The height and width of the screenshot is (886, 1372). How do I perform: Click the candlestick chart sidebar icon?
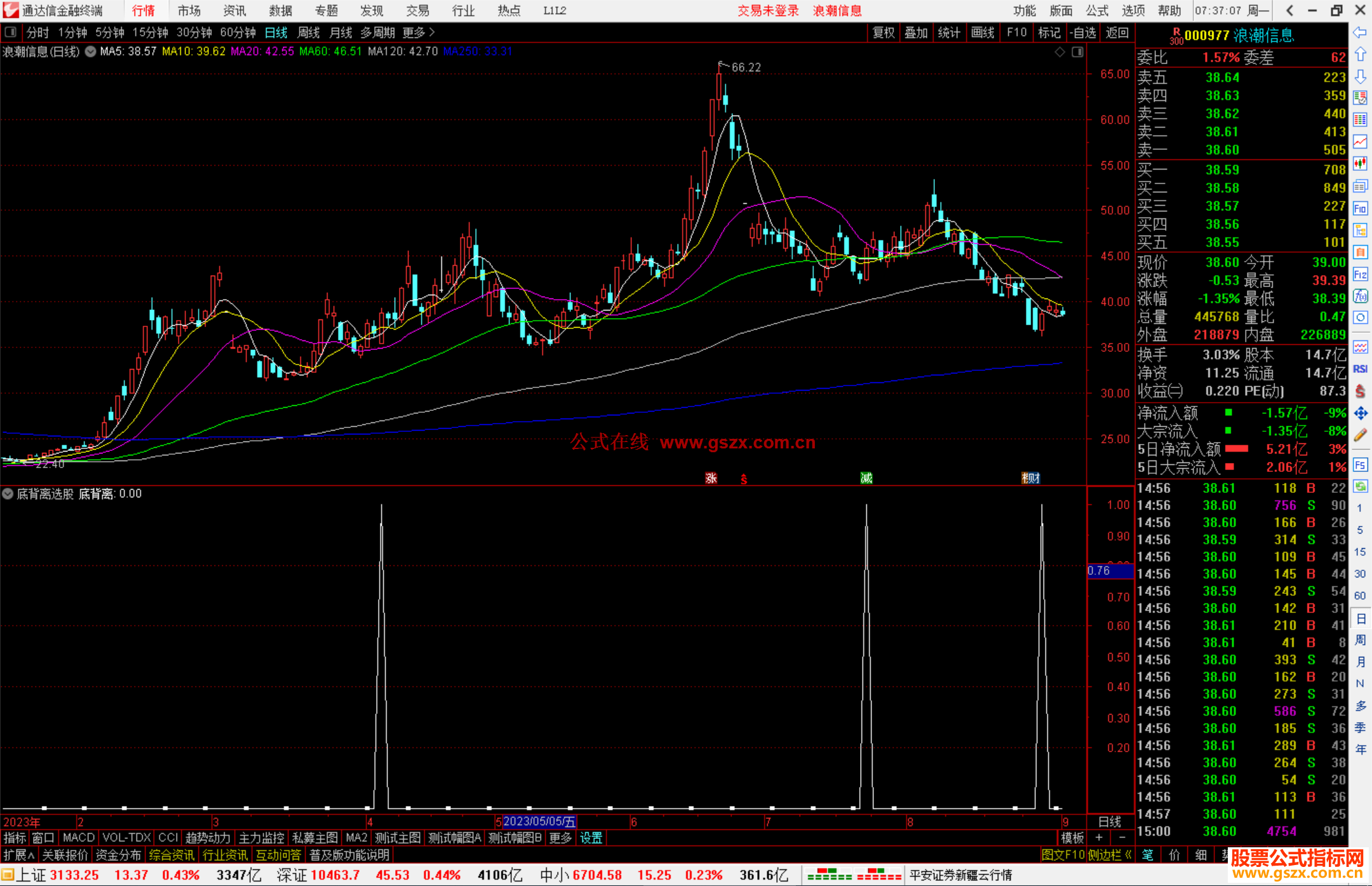[1360, 163]
